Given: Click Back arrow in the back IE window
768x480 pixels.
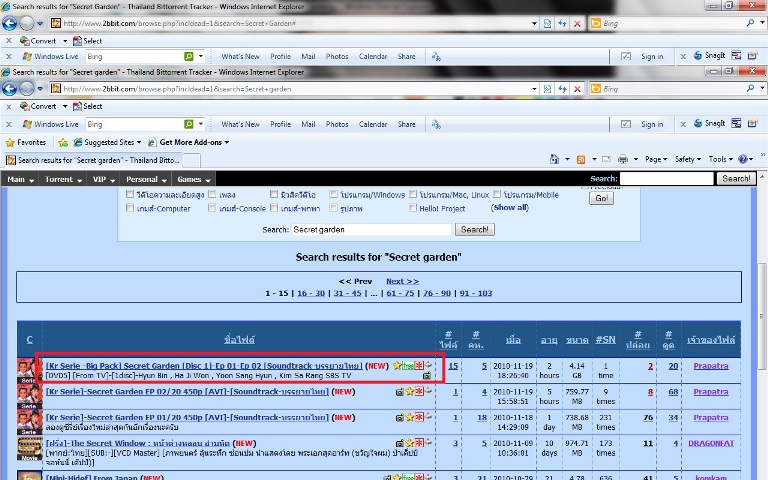Looking at the screenshot, I should click(x=9, y=23).
